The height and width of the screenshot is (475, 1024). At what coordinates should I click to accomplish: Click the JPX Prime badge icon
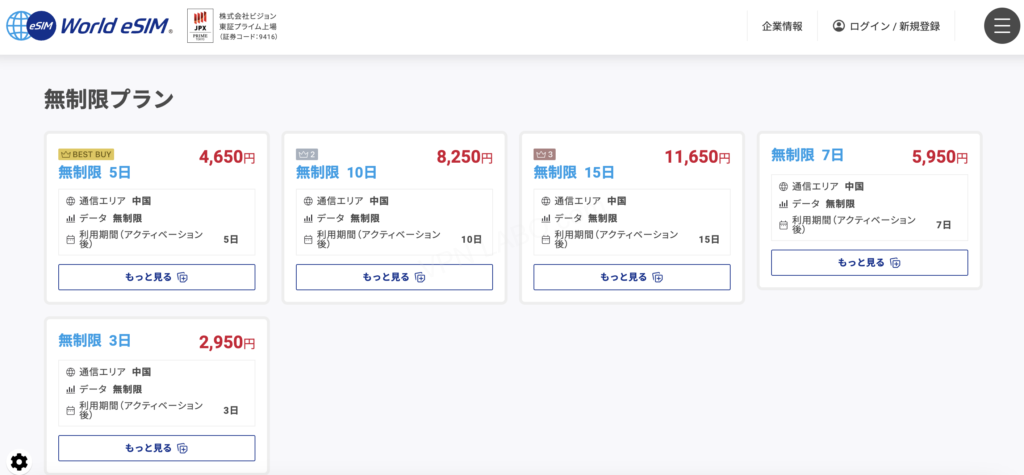[200, 26]
